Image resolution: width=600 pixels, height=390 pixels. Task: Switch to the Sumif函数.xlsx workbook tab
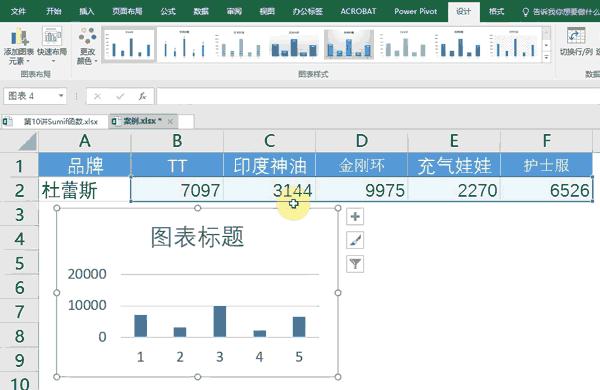(x=54, y=122)
